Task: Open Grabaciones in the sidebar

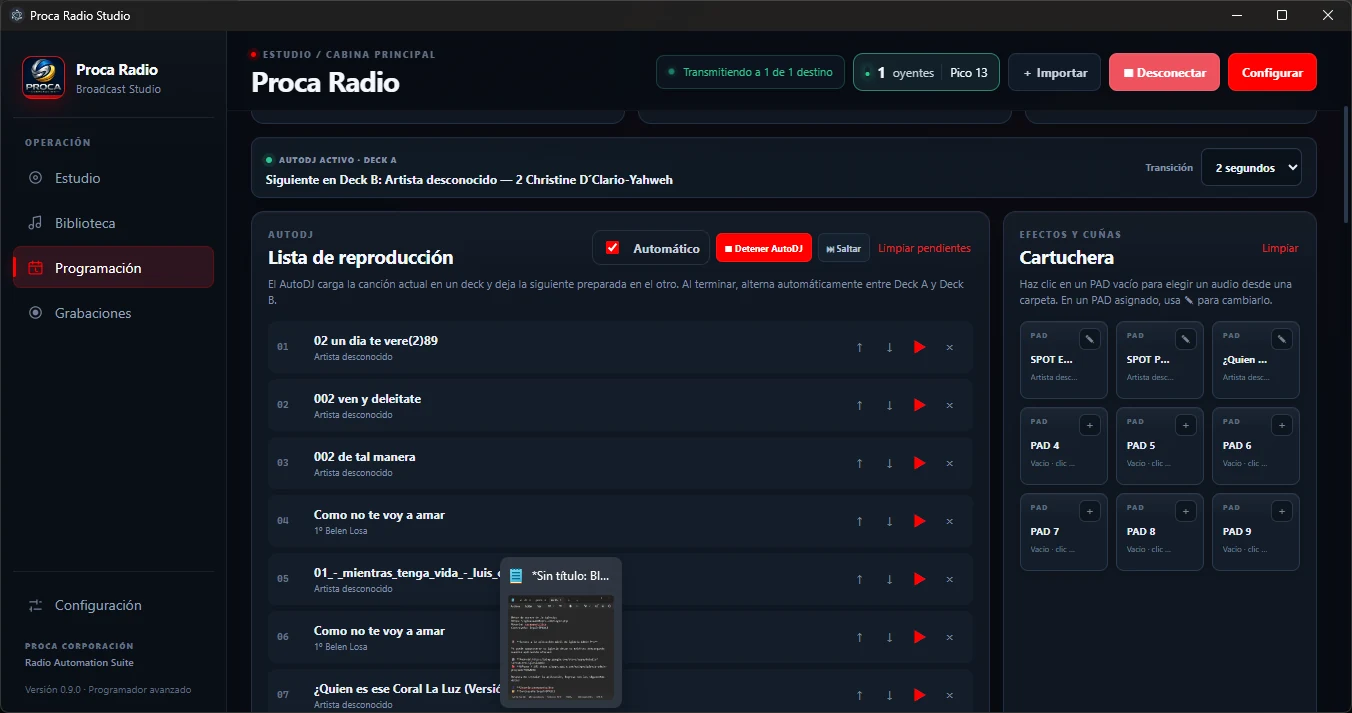Action: 113,313
